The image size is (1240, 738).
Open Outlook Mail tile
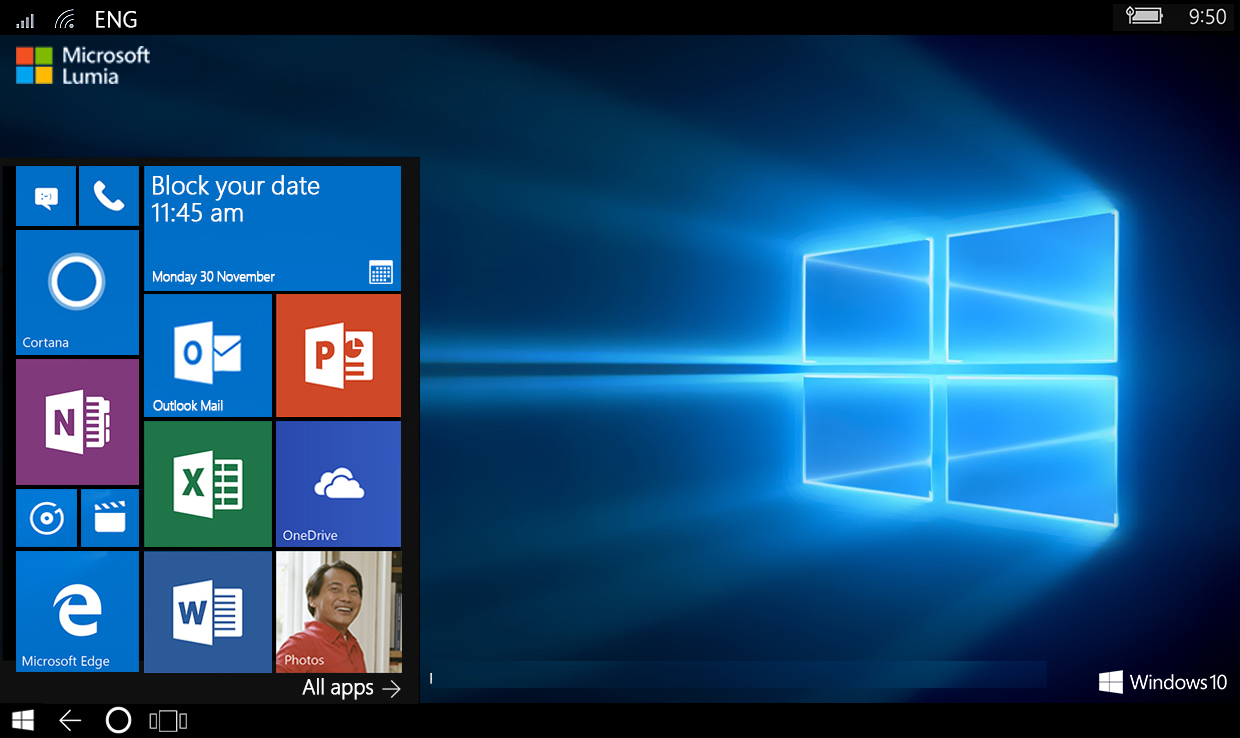[x=208, y=355]
